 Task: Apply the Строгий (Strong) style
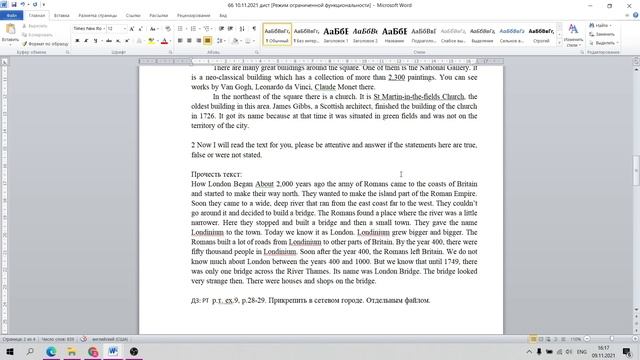(541, 34)
